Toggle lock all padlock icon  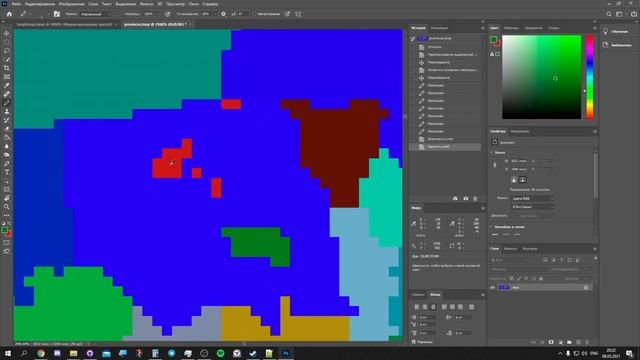click(x=541, y=278)
